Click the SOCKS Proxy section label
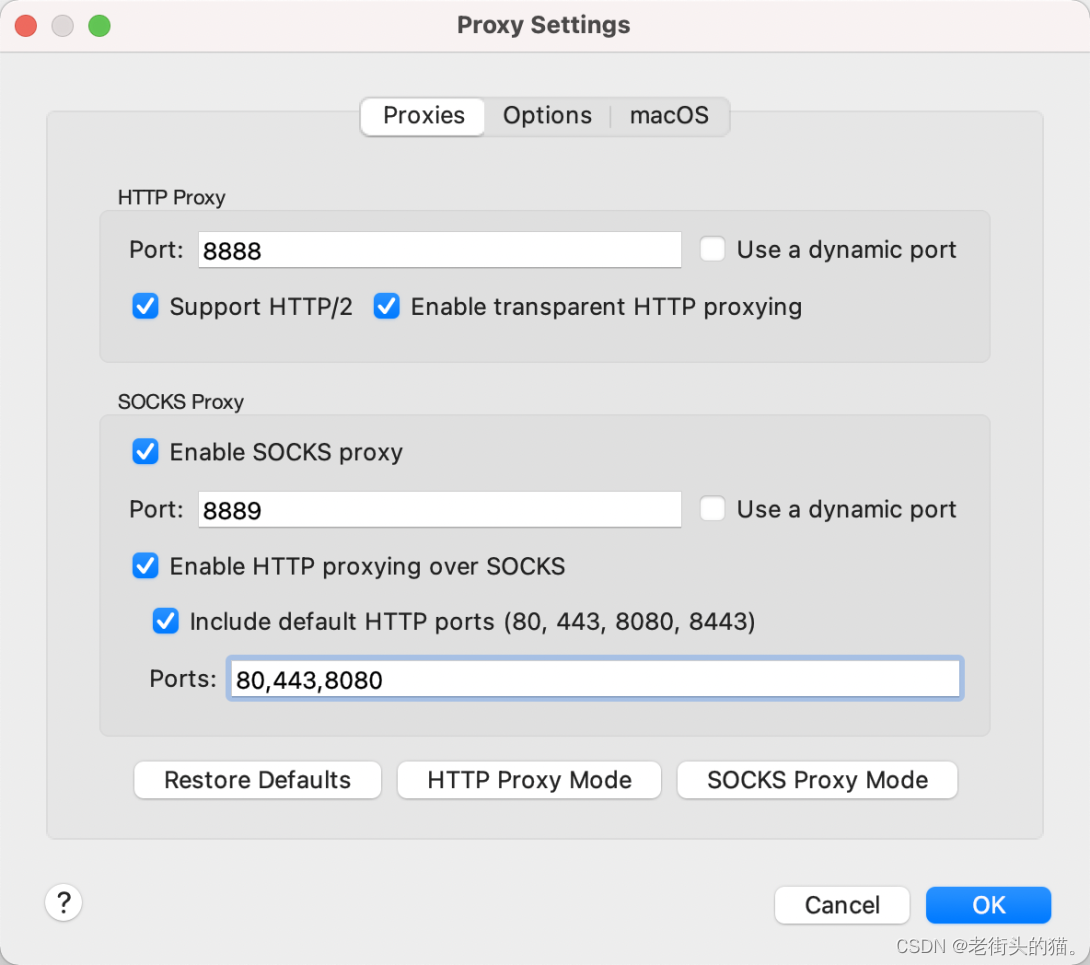Image resolution: width=1090 pixels, height=965 pixels. (x=181, y=402)
